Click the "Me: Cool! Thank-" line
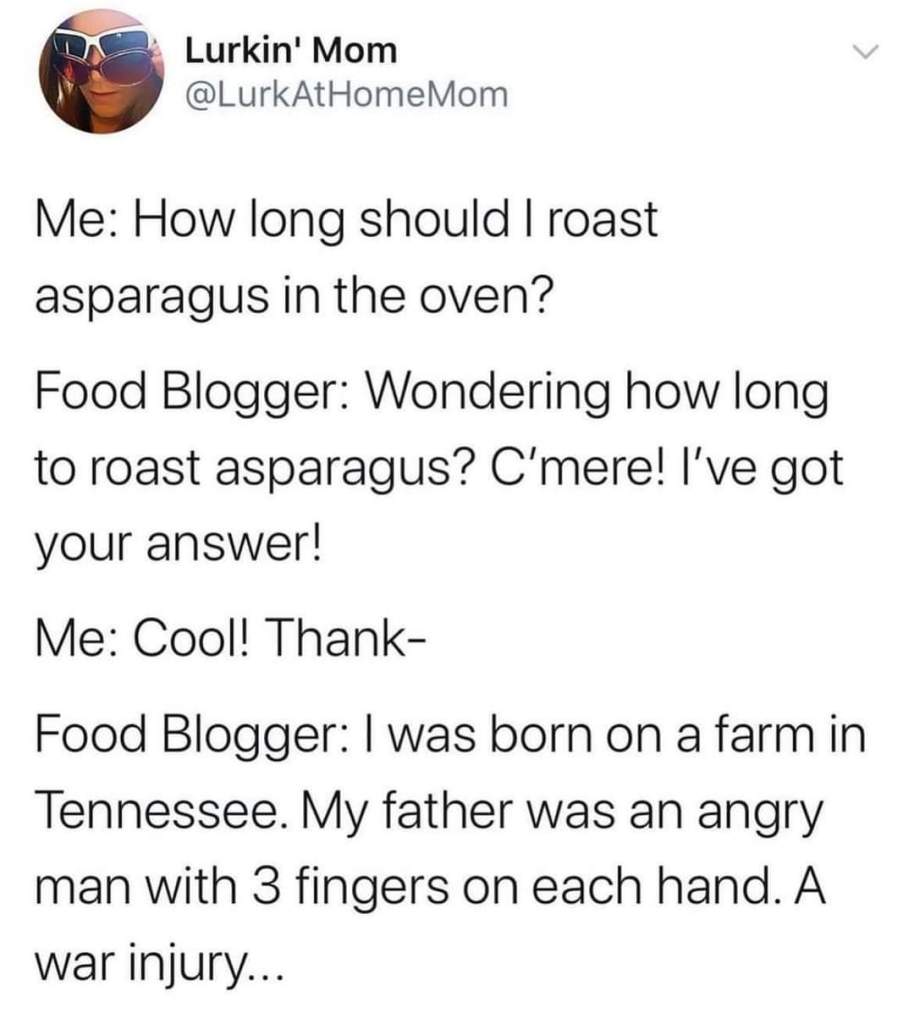 pos(231,638)
